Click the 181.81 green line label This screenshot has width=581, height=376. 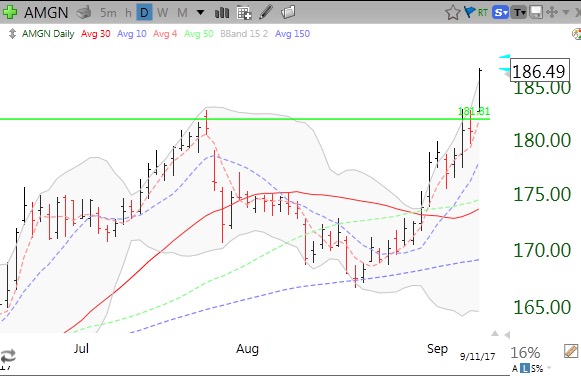pyautogui.click(x=474, y=111)
